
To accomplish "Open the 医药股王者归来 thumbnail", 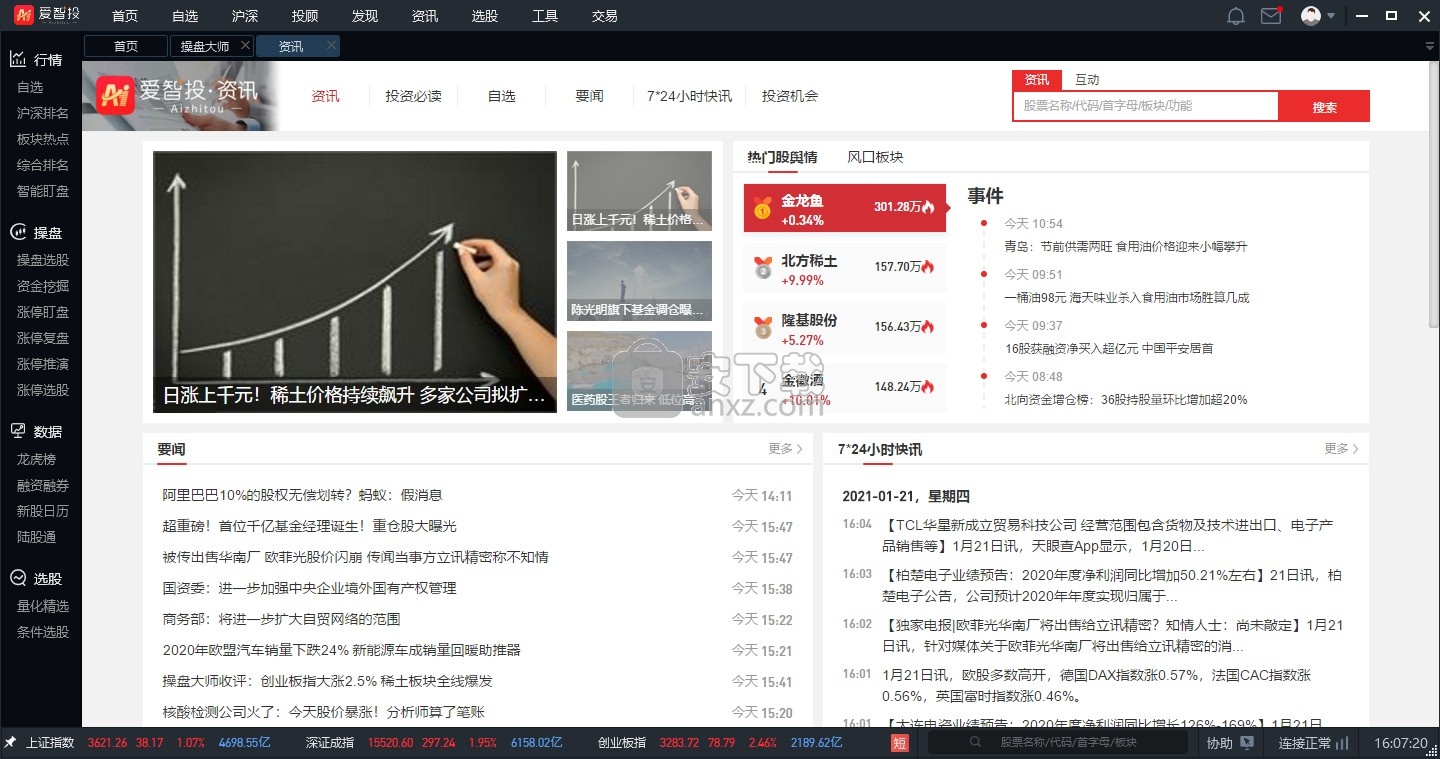I will click(639, 371).
